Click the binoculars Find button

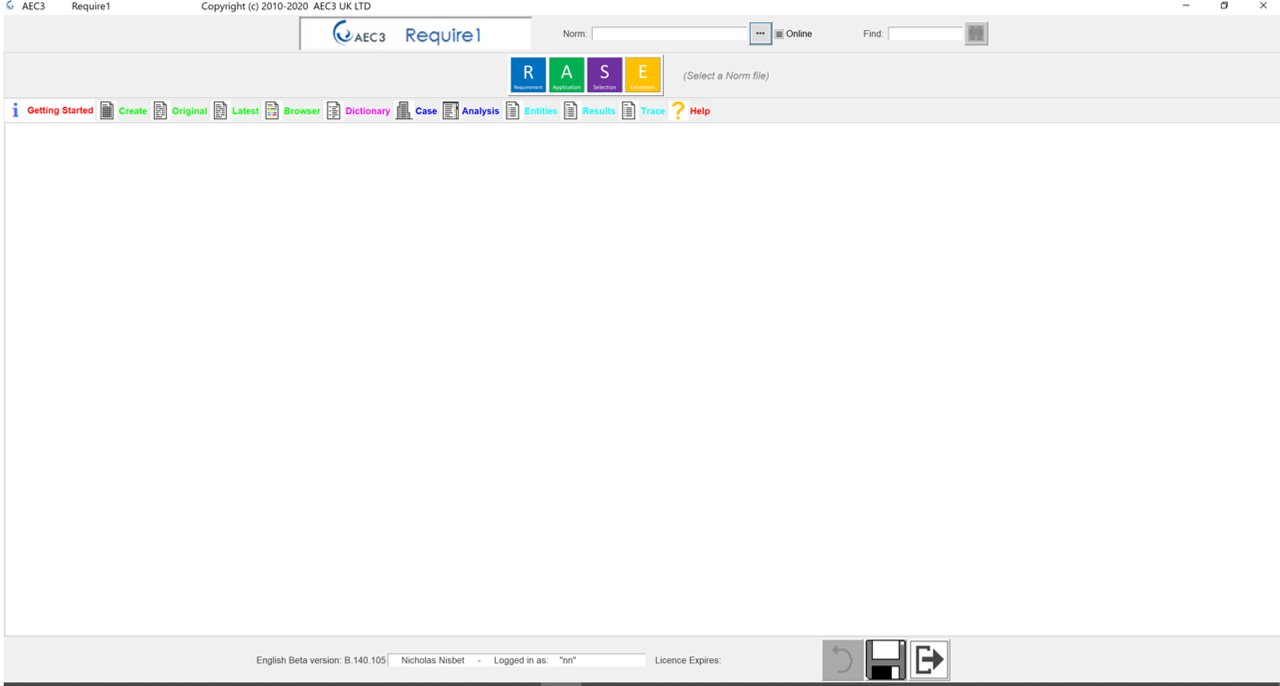(976, 34)
